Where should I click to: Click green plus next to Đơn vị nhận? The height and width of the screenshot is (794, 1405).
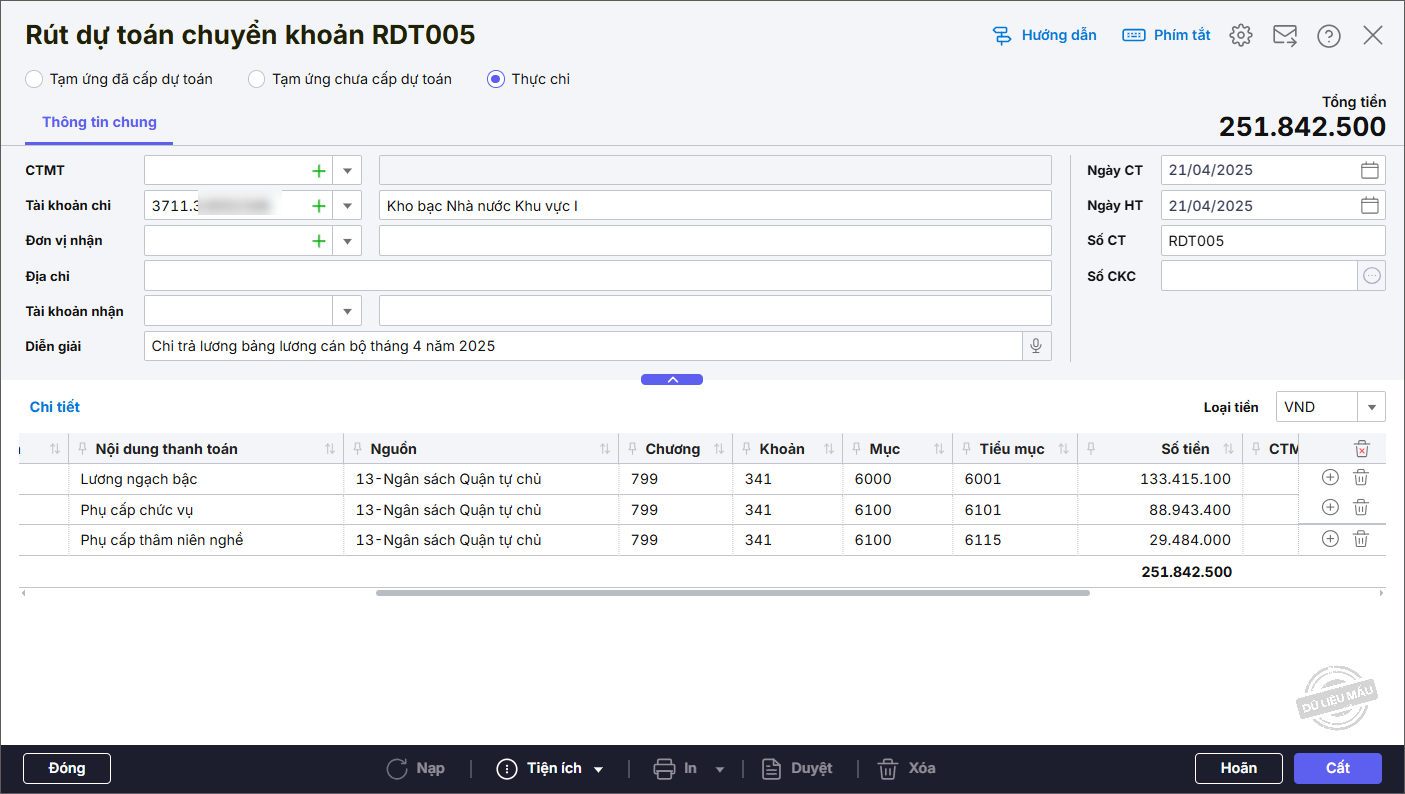click(319, 241)
